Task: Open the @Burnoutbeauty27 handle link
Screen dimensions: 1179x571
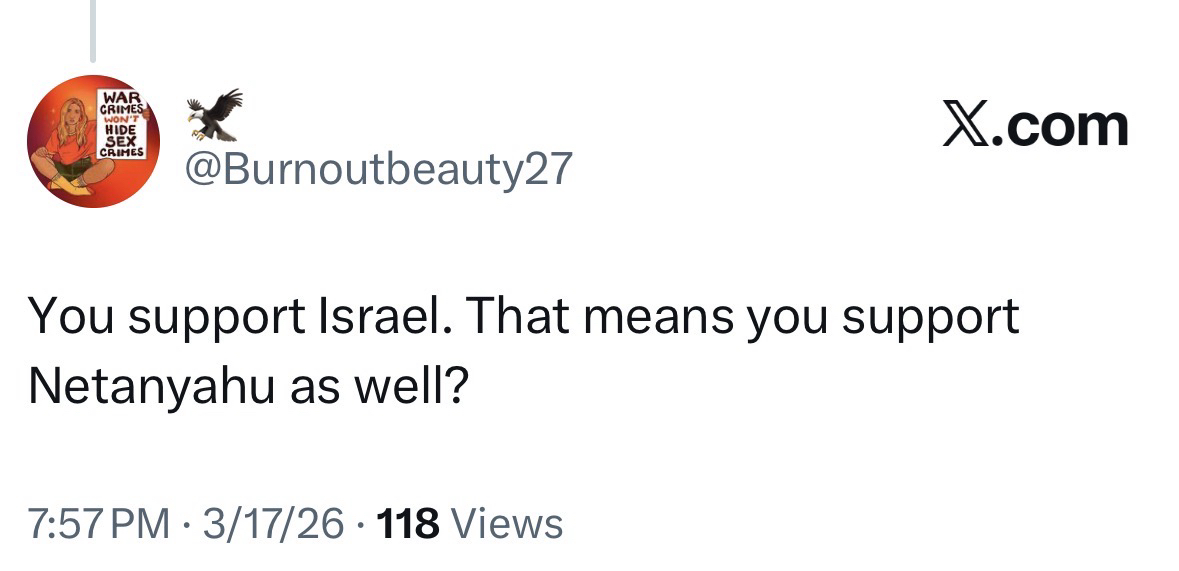Action: coord(379,170)
